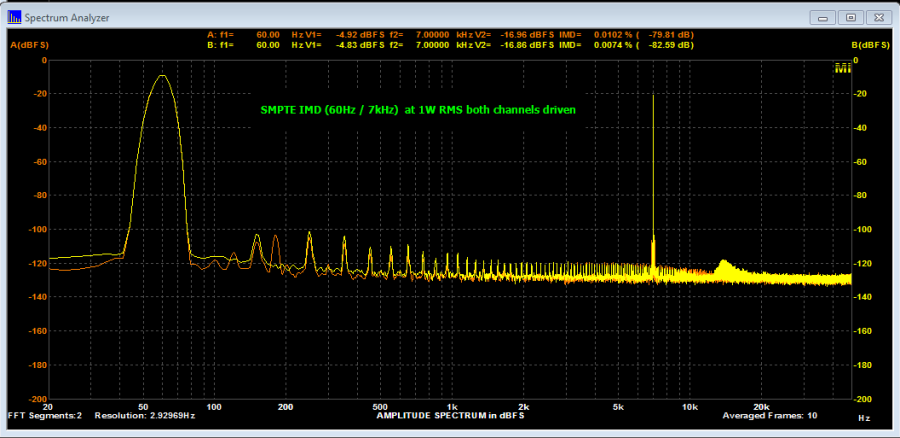Viewport: 900px width, 438px height.
Task: Maximize the Spectrum Analyzer window
Action: 851,17
